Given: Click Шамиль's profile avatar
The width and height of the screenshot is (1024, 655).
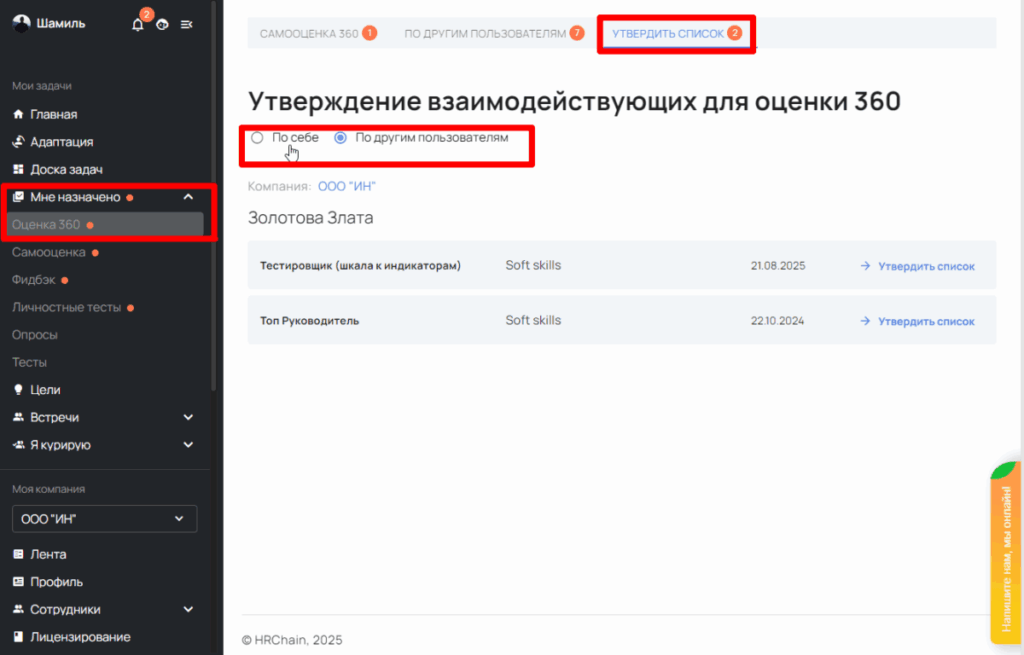Looking at the screenshot, I should [x=20, y=24].
